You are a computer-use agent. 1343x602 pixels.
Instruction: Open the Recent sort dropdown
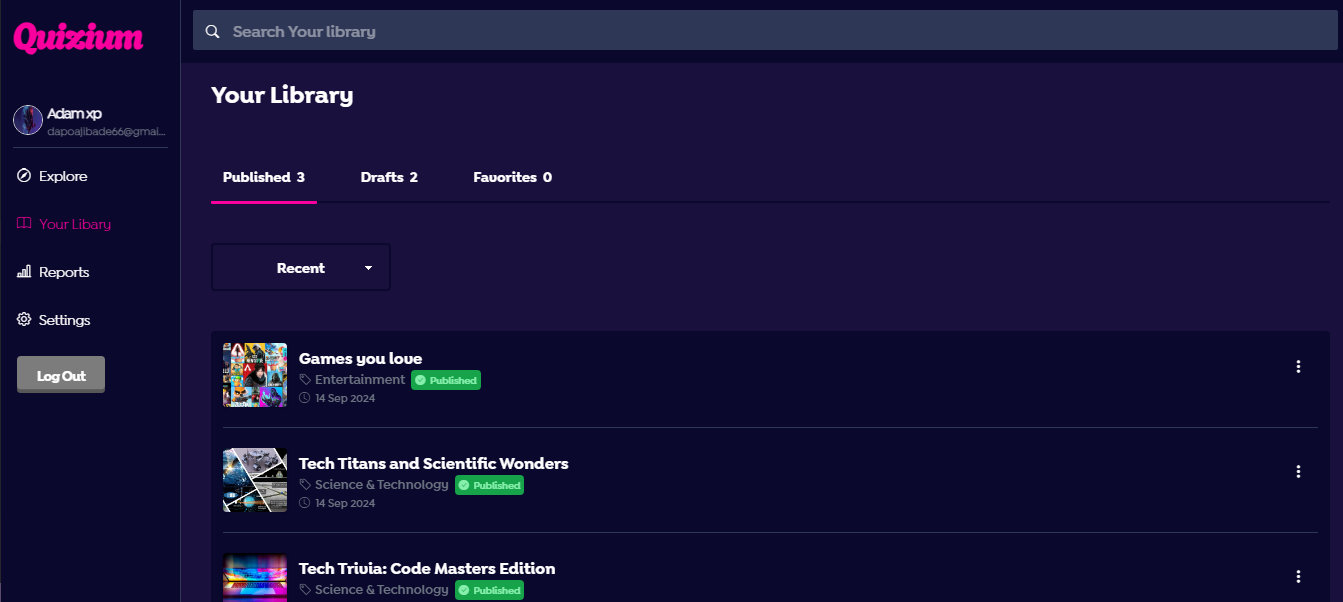(x=301, y=267)
